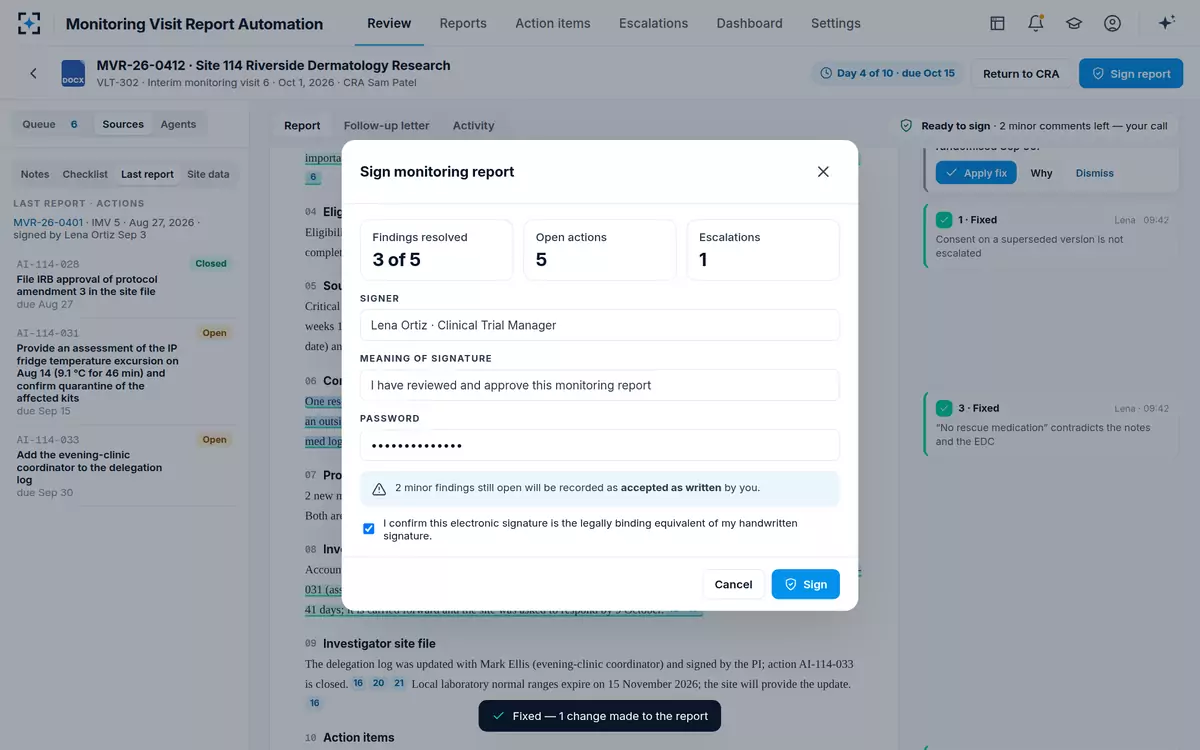The image size is (1200, 750).
Task: Select the Queue tab
Action: click(50, 124)
